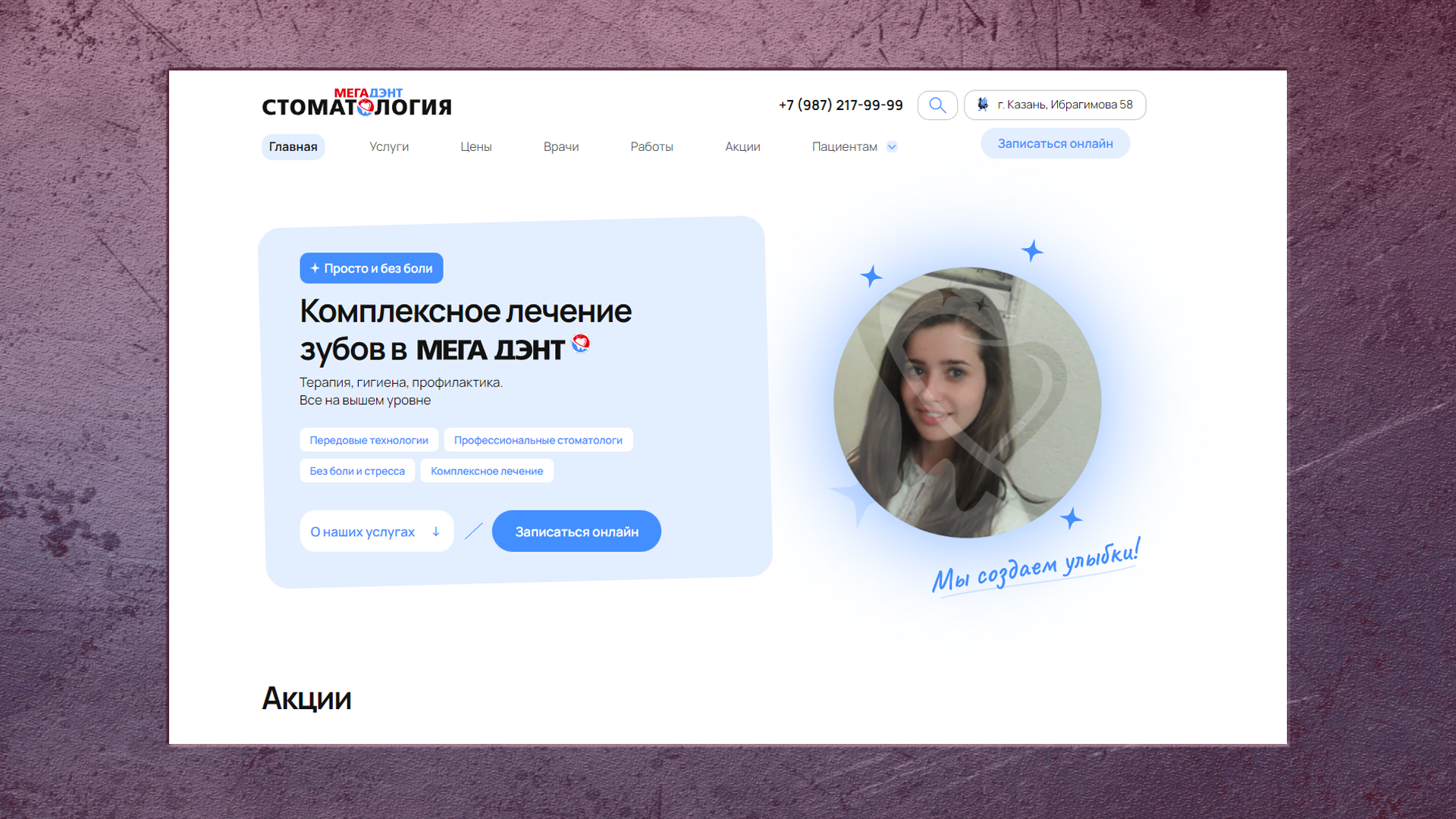Expand the Пациентам dropdown chevron
This screenshot has width=1456, height=819.
coord(892,147)
